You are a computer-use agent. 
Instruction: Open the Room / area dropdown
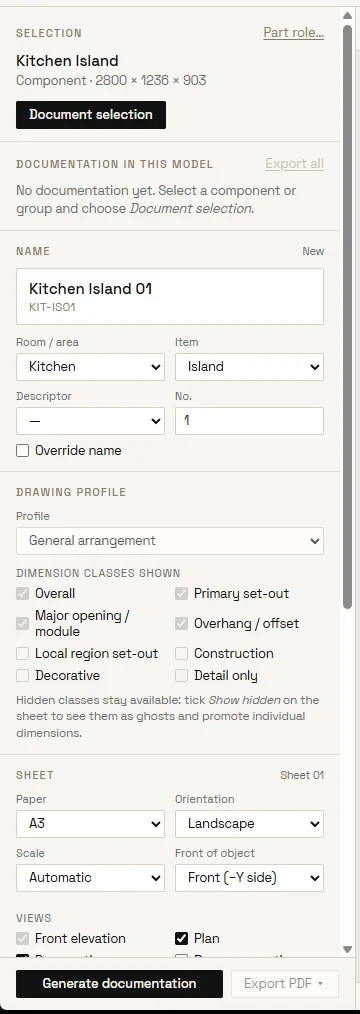coord(90,367)
